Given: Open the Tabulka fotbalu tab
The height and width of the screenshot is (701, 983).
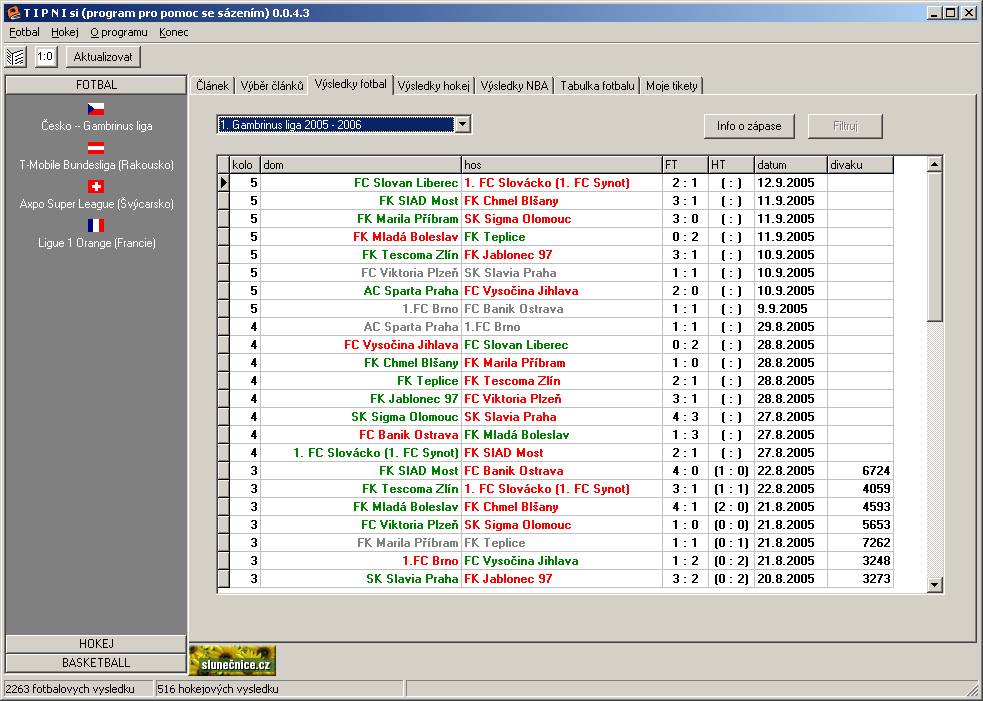Looking at the screenshot, I should click(597, 86).
